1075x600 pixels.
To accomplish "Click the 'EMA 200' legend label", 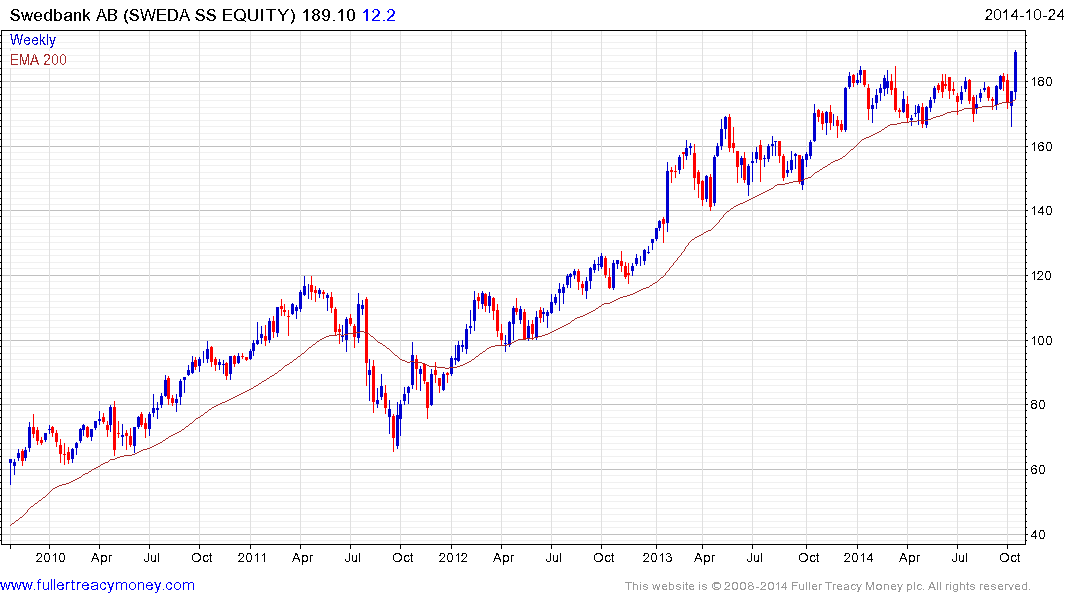I will coord(38,60).
